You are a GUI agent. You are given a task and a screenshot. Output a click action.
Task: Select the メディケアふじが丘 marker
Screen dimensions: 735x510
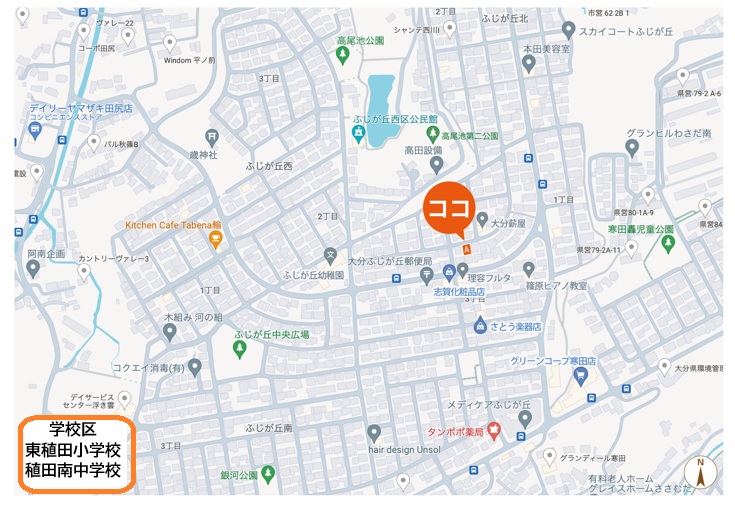point(525,419)
